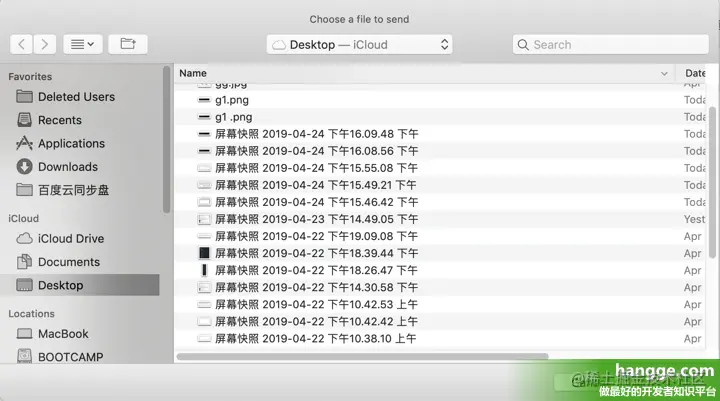Go forward with the right arrow button

tap(45, 45)
